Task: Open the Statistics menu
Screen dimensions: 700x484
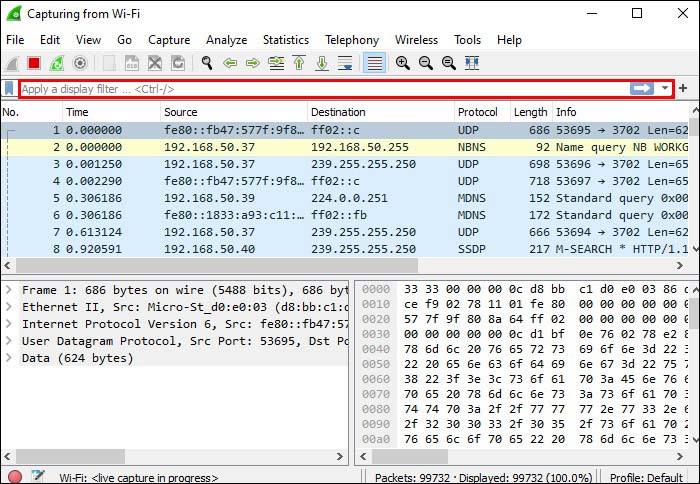Action: [286, 40]
